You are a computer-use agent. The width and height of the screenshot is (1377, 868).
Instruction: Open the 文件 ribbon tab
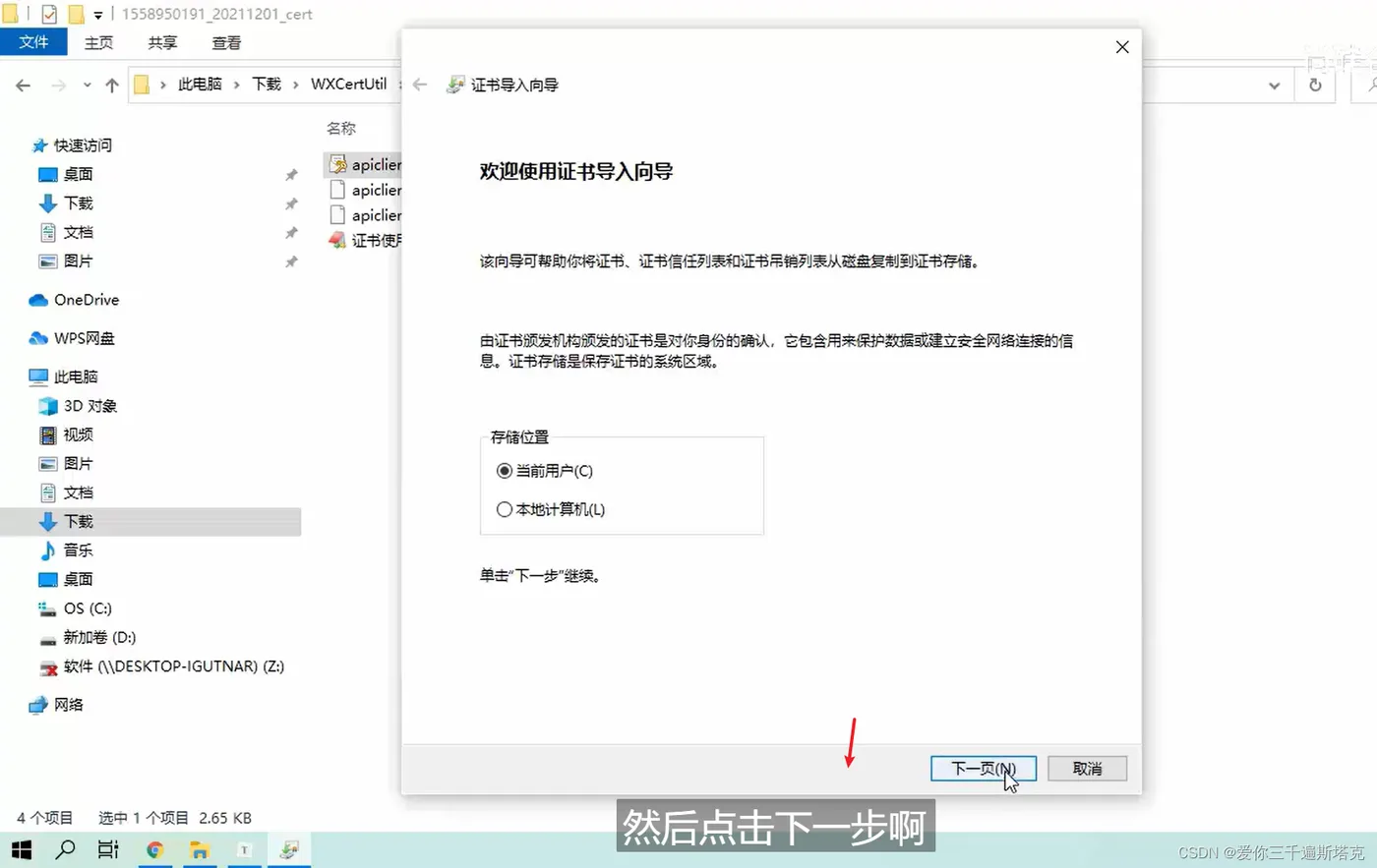tap(33, 42)
